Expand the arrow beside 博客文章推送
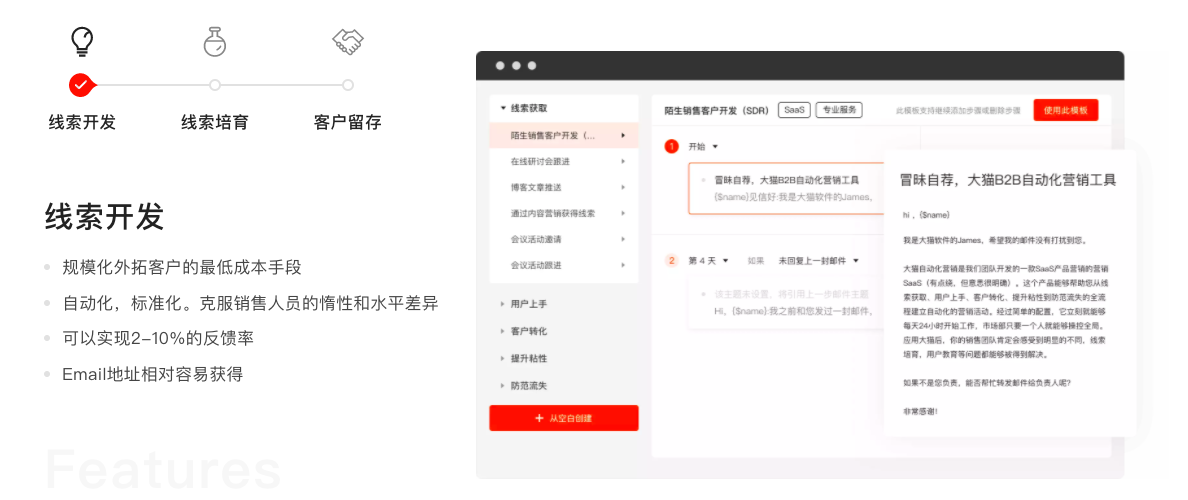1188x500 pixels. [623, 187]
